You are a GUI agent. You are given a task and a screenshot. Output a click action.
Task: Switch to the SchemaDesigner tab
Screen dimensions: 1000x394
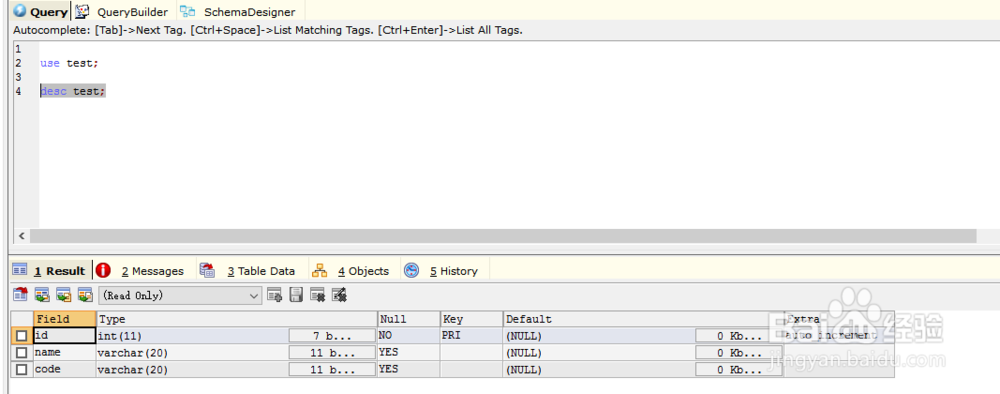coord(239,11)
